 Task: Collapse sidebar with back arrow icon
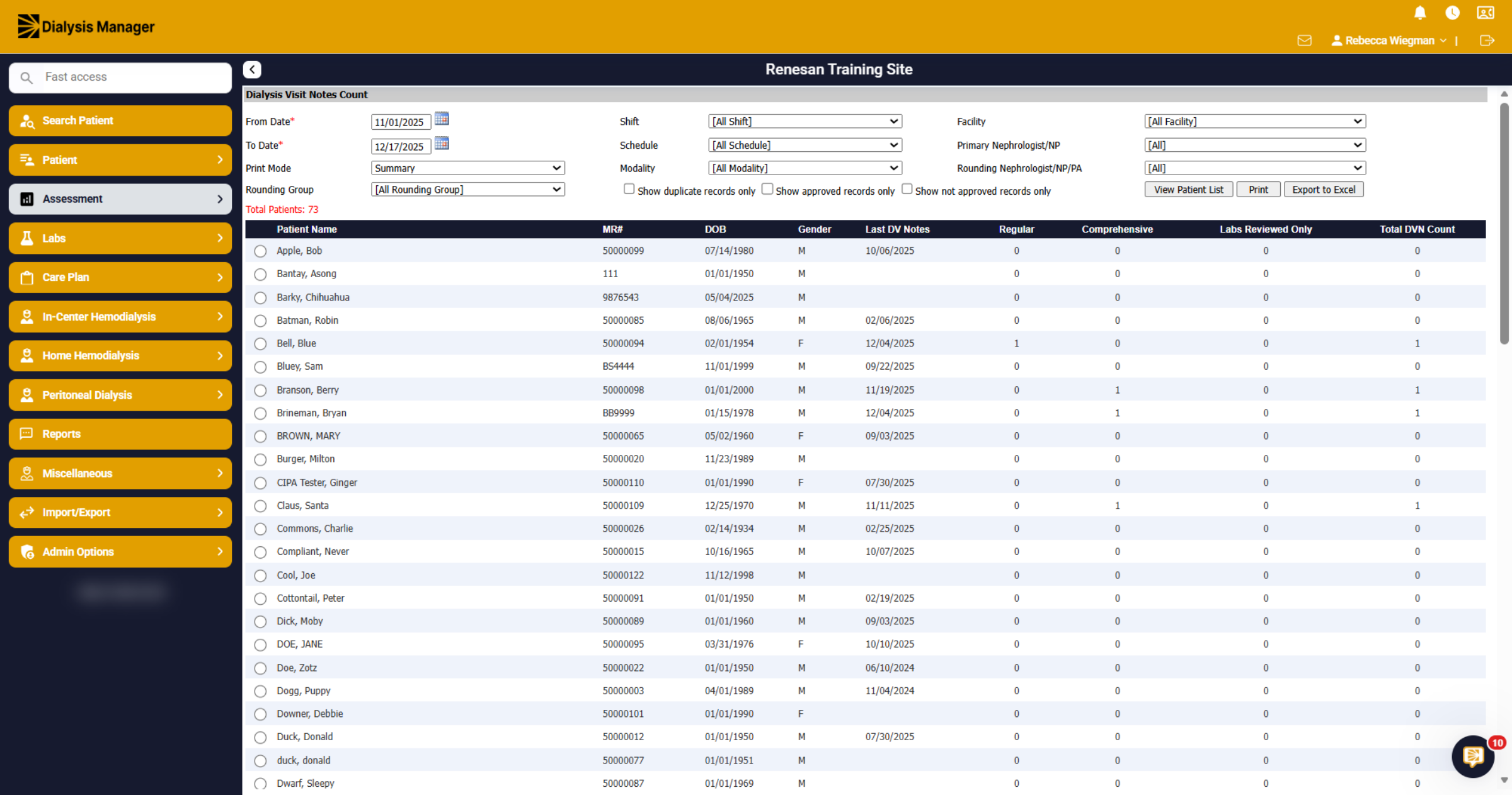pyautogui.click(x=252, y=69)
